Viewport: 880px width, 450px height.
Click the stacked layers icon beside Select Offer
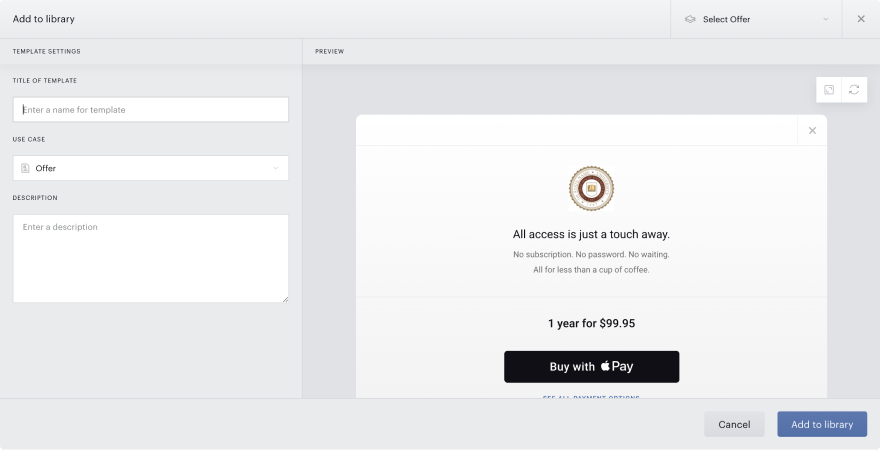coord(690,19)
